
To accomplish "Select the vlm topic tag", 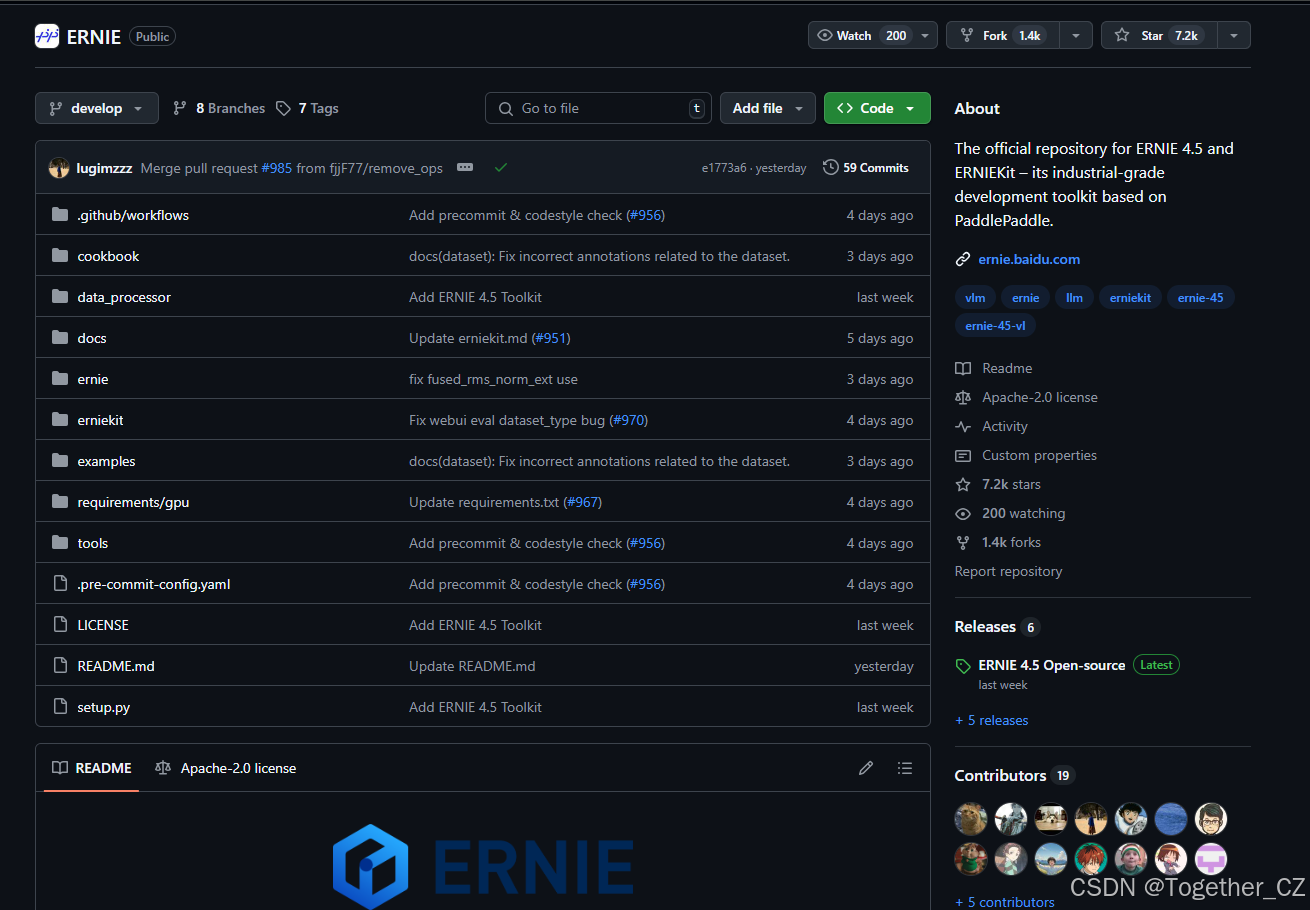I will (975, 297).
